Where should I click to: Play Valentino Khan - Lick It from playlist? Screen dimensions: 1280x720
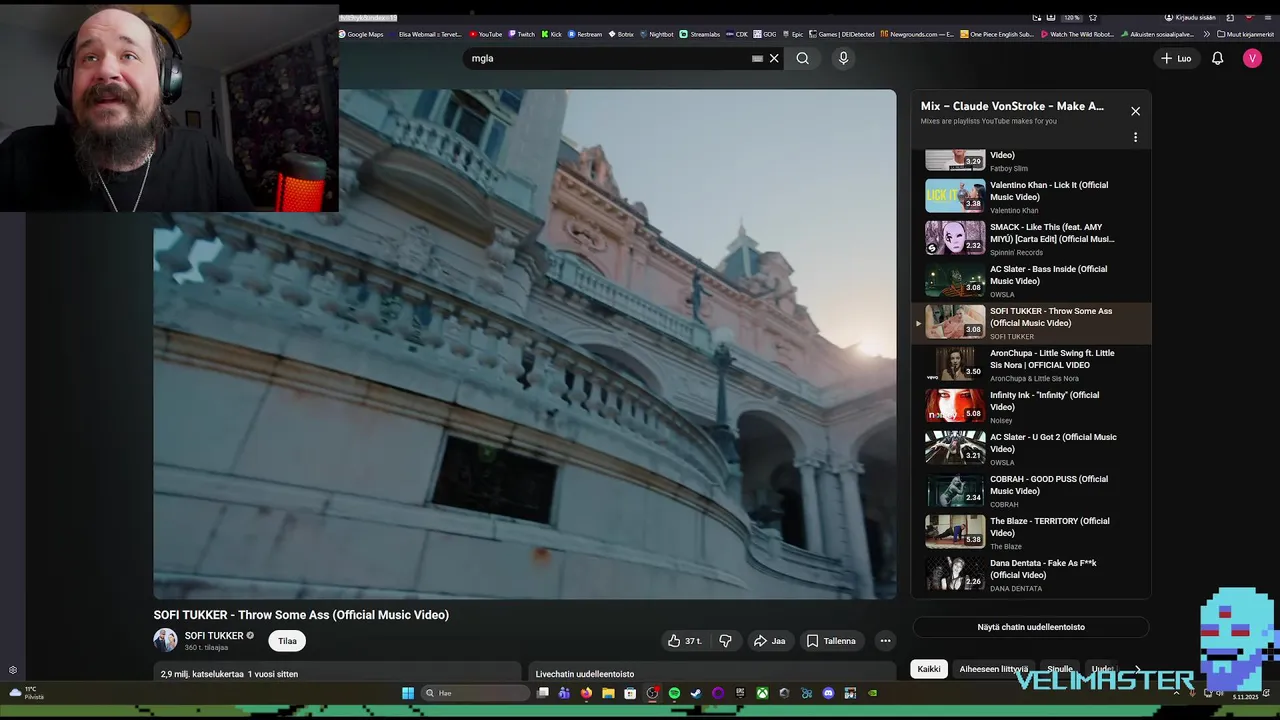[x=1031, y=197]
